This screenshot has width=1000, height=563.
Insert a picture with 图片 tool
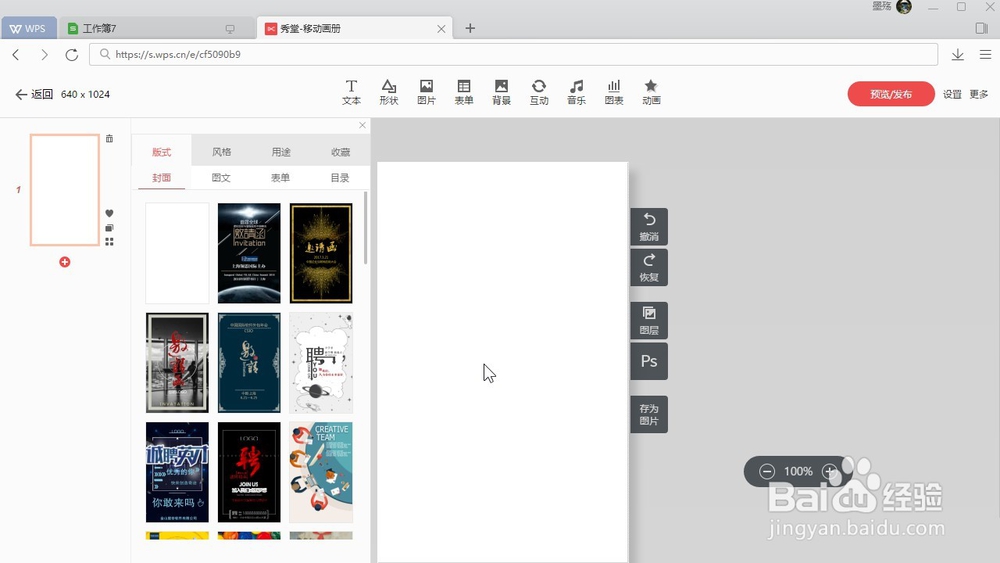pos(426,92)
